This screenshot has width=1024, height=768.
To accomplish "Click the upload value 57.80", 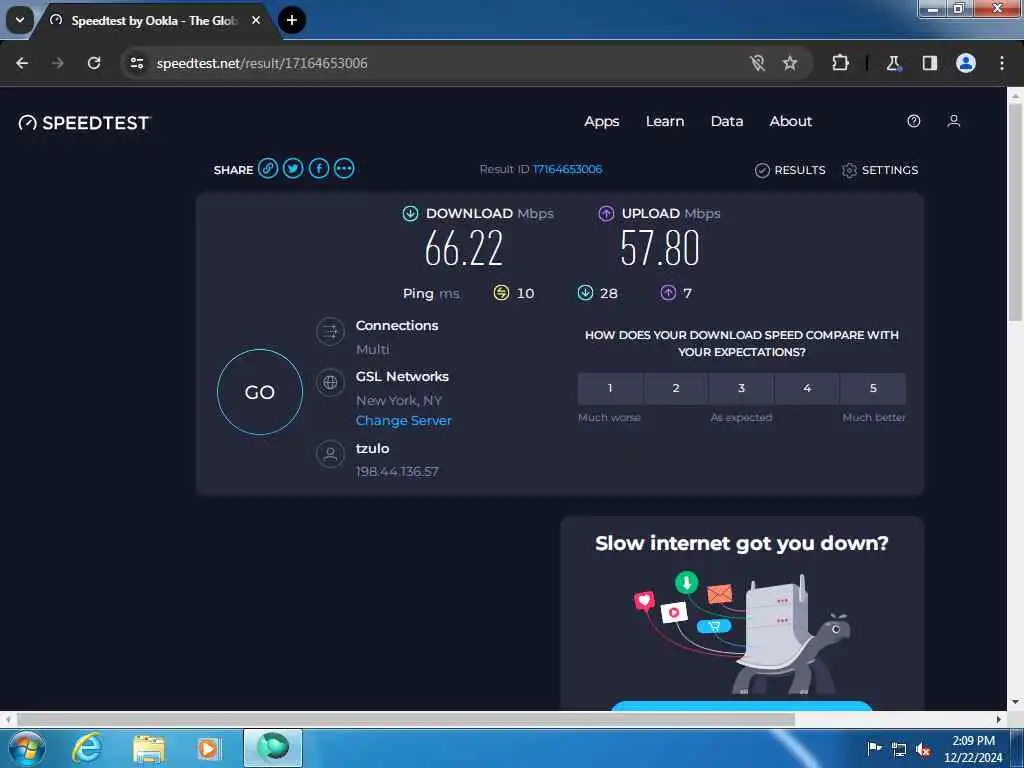I will [x=660, y=248].
